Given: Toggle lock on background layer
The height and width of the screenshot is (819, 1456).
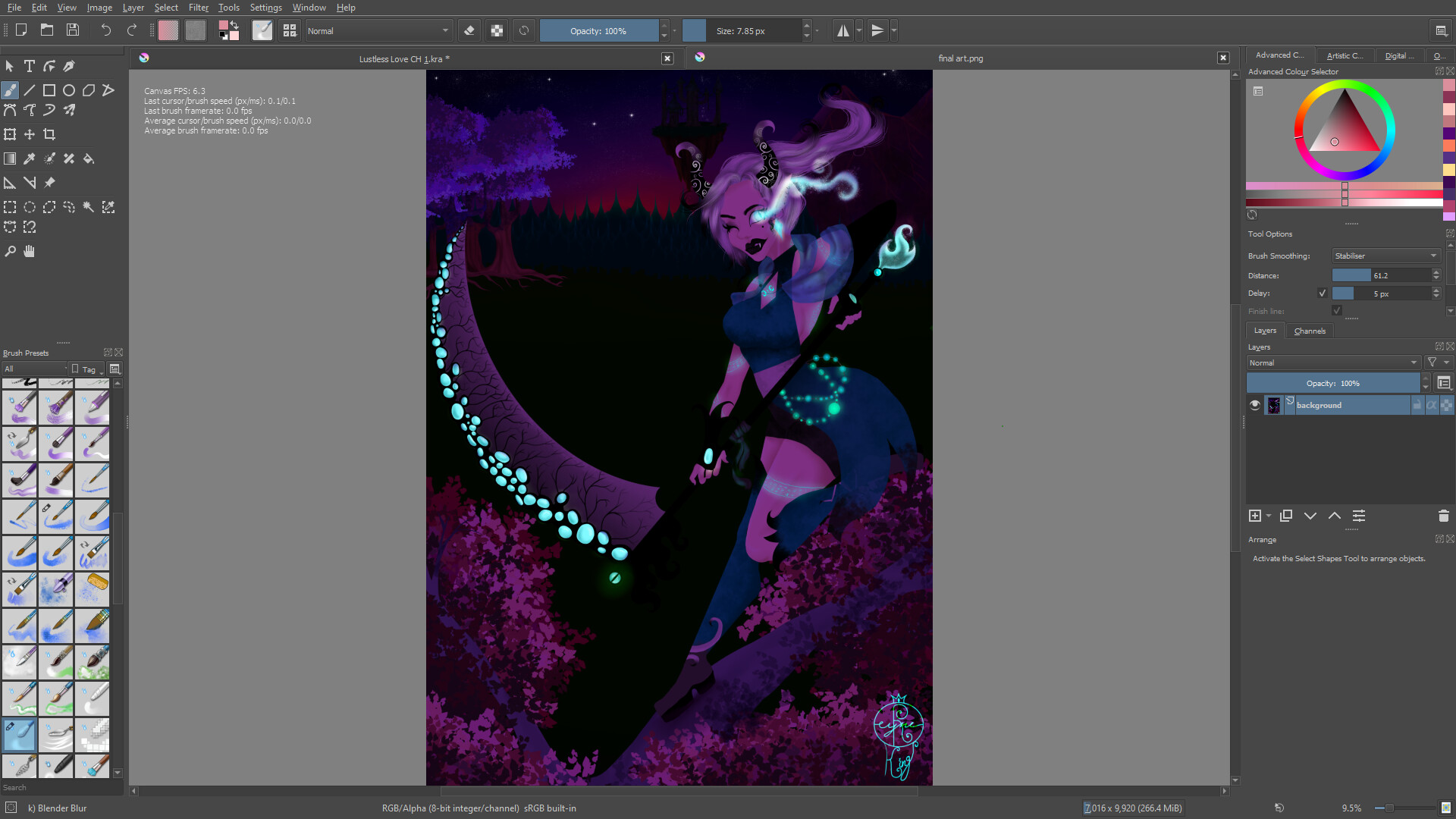Looking at the screenshot, I should (x=1417, y=405).
